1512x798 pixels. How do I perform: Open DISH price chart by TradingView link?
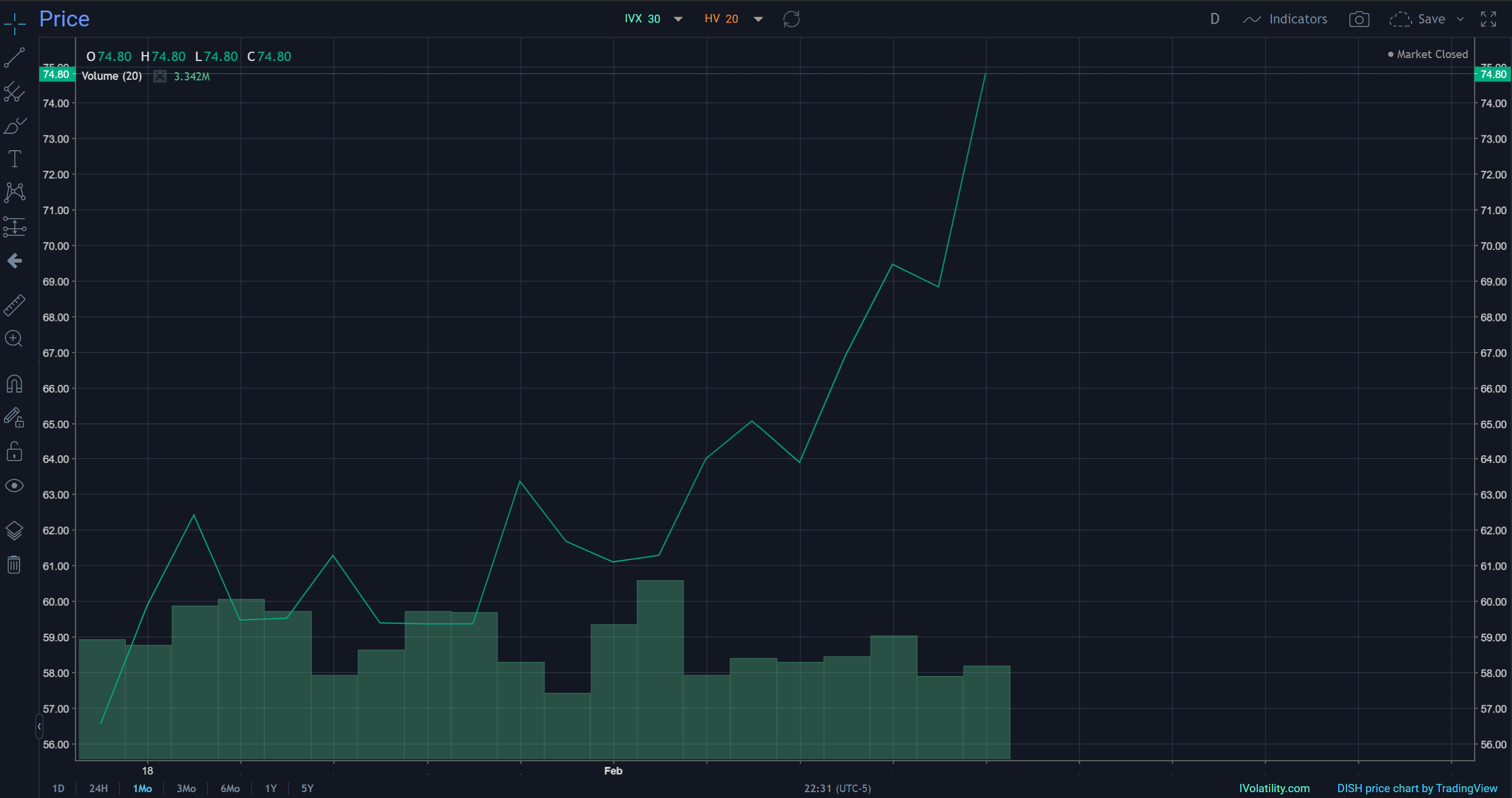1417,789
